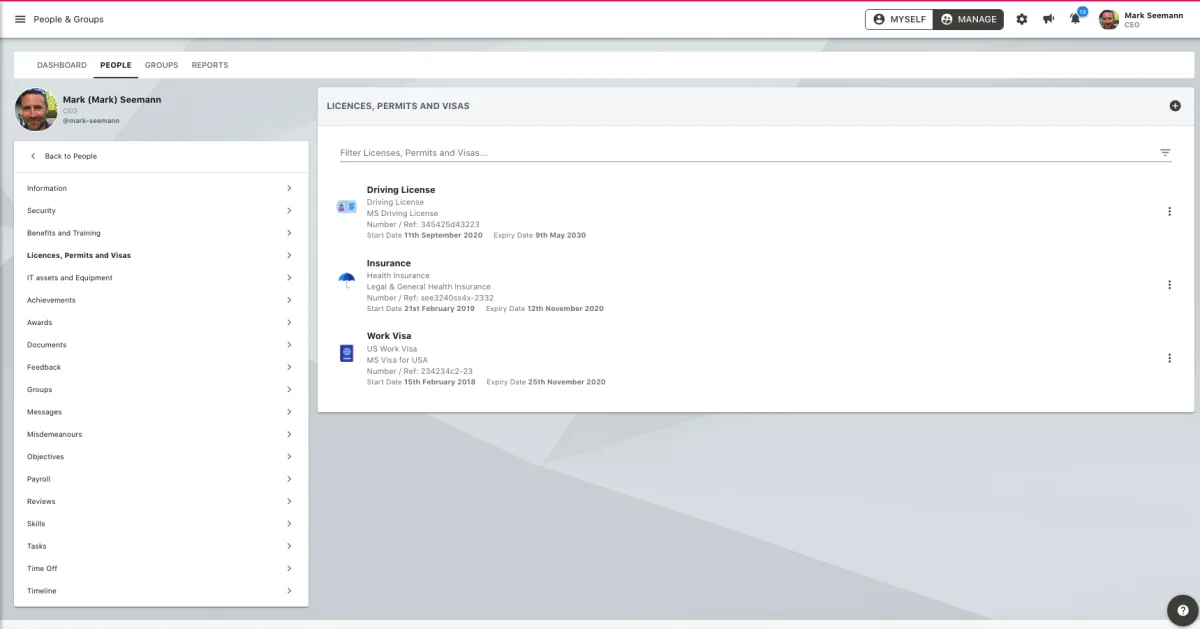
Task: Open Driving License more options menu
Action: coord(1169,212)
